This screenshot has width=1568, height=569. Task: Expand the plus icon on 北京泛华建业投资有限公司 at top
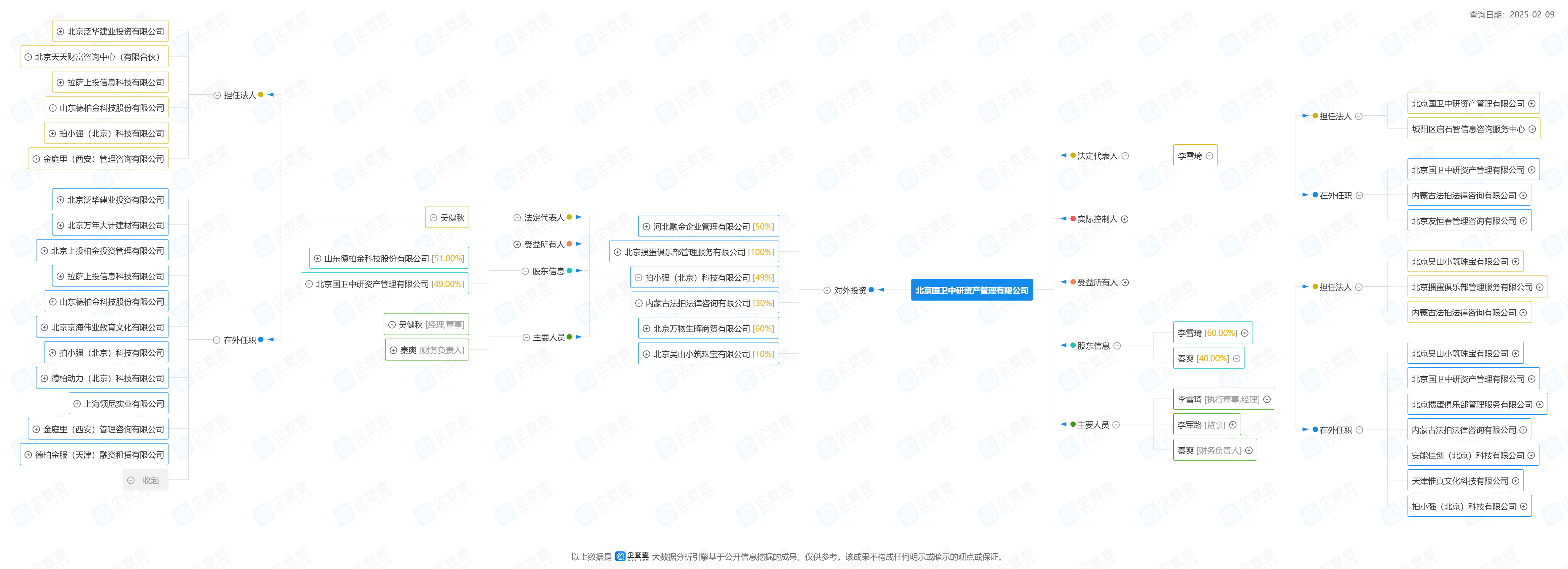[60, 32]
